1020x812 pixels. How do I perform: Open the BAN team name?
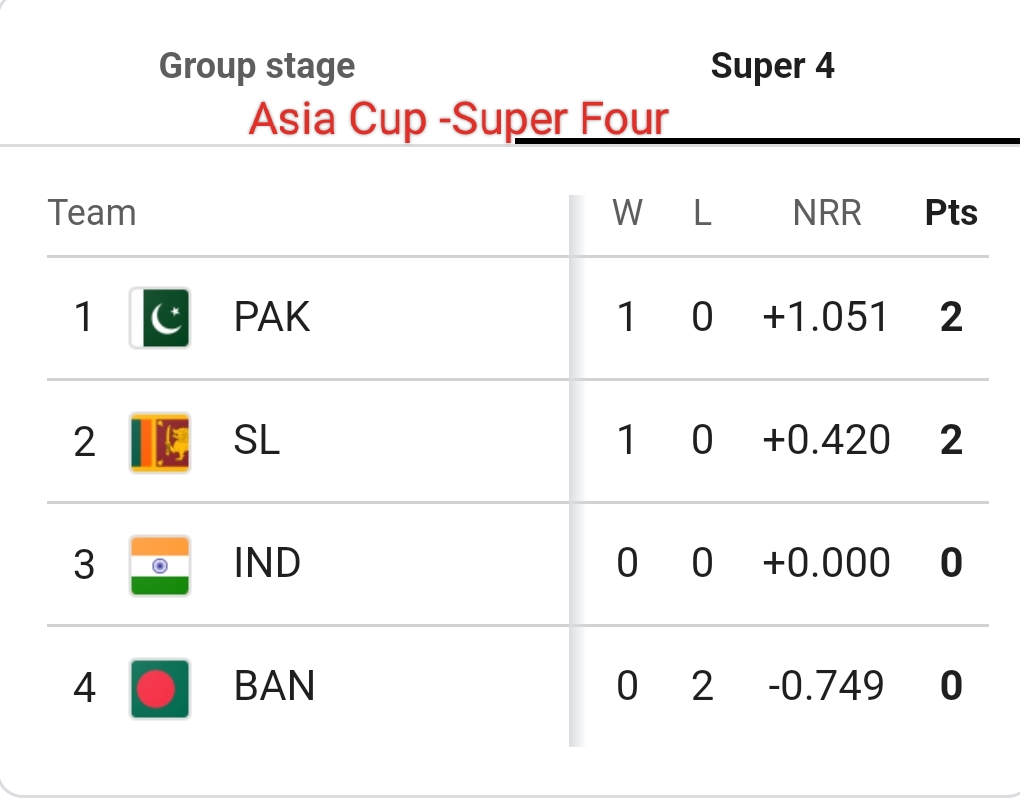point(275,686)
